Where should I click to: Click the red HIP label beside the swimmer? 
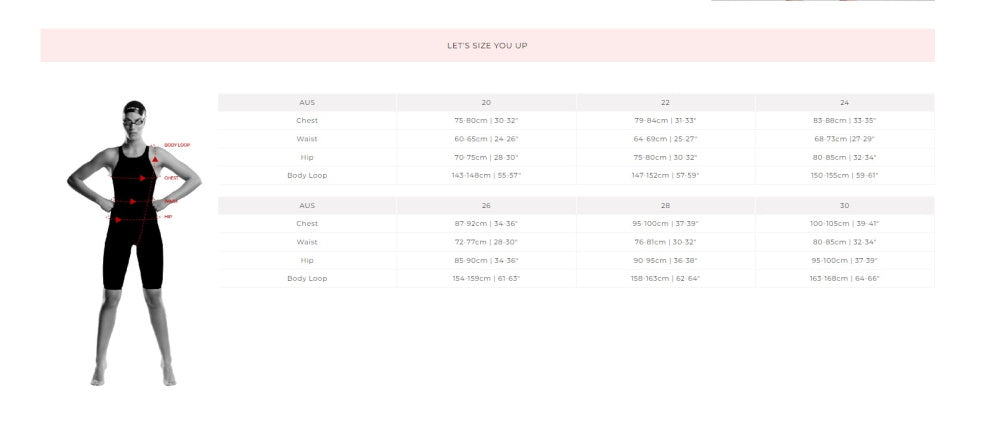[168, 216]
